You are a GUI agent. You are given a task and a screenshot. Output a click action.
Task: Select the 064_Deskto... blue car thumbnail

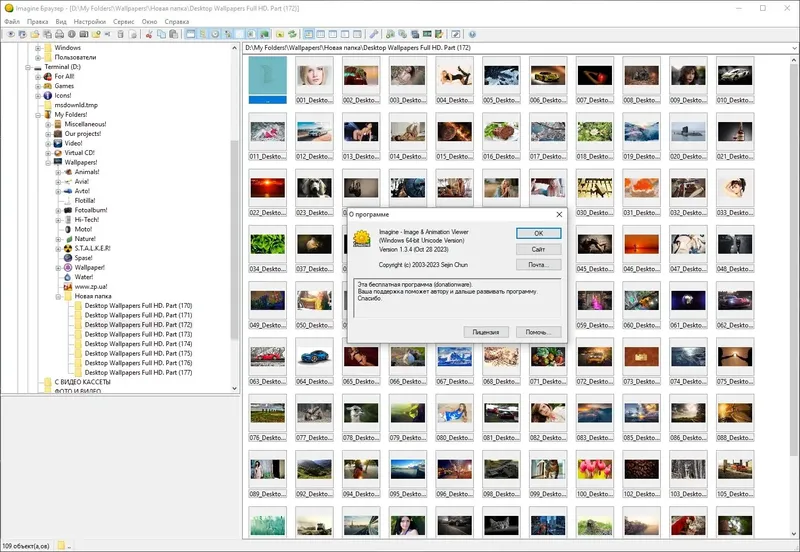click(x=314, y=361)
